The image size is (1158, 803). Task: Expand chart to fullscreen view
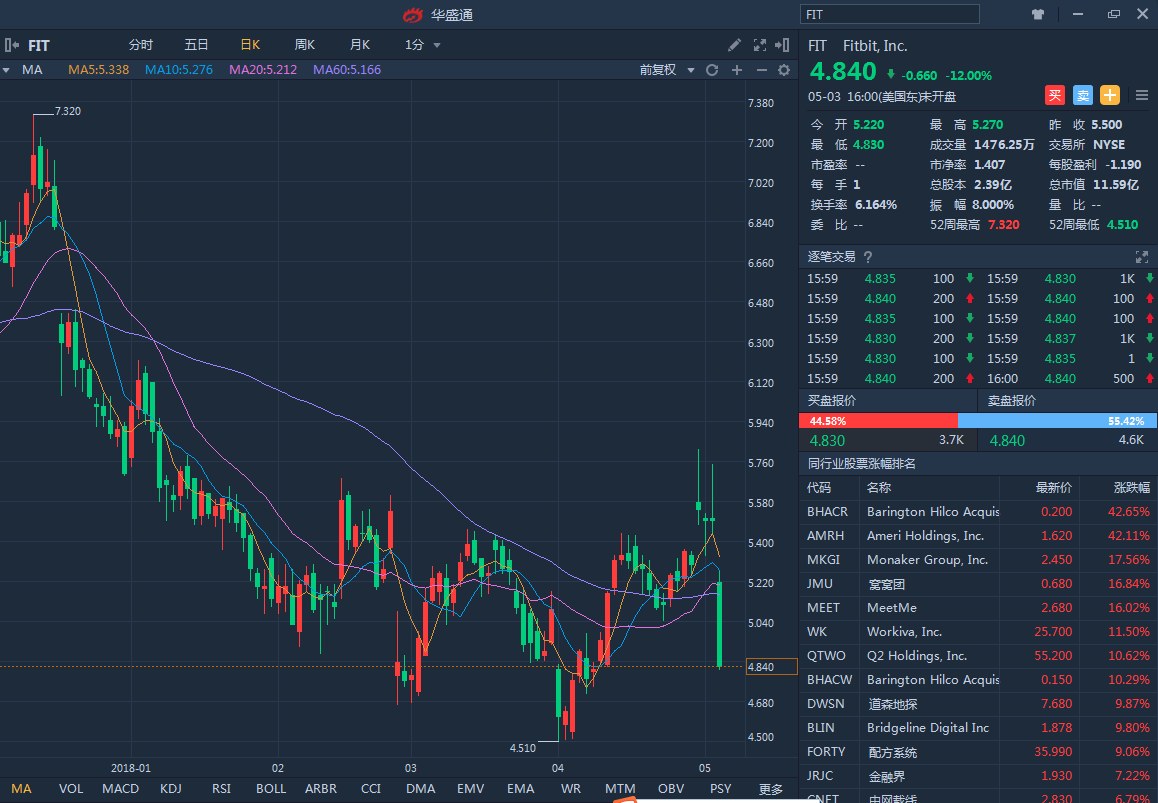[759, 45]
